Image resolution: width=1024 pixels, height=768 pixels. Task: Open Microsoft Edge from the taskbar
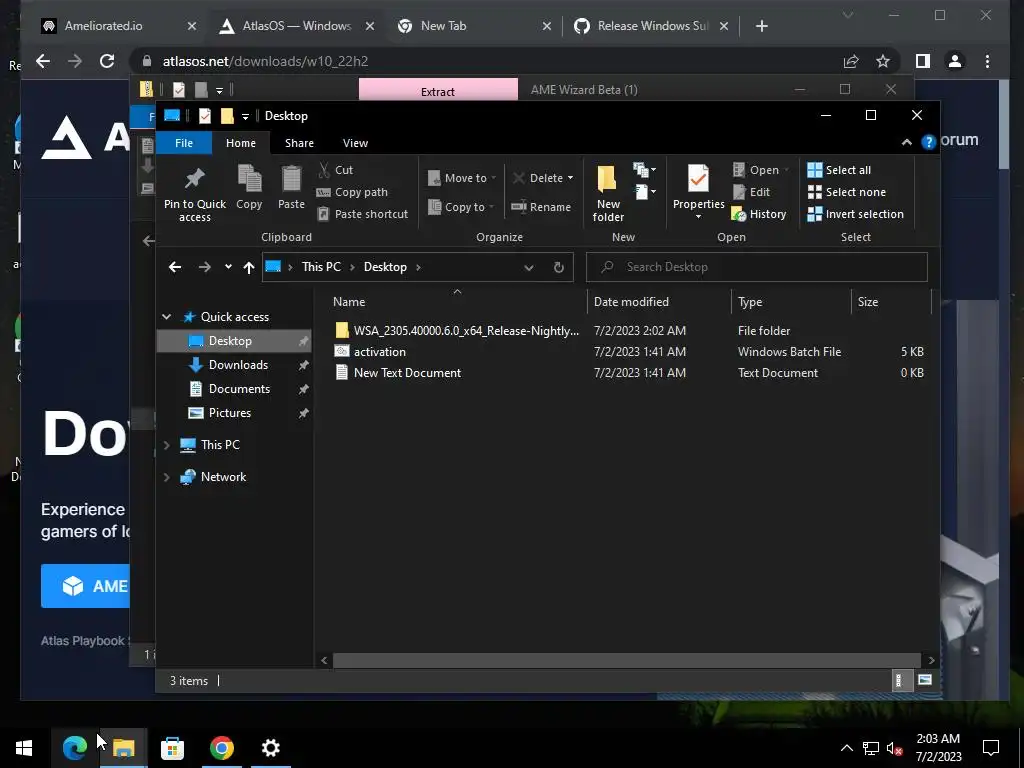pos(74,748)
